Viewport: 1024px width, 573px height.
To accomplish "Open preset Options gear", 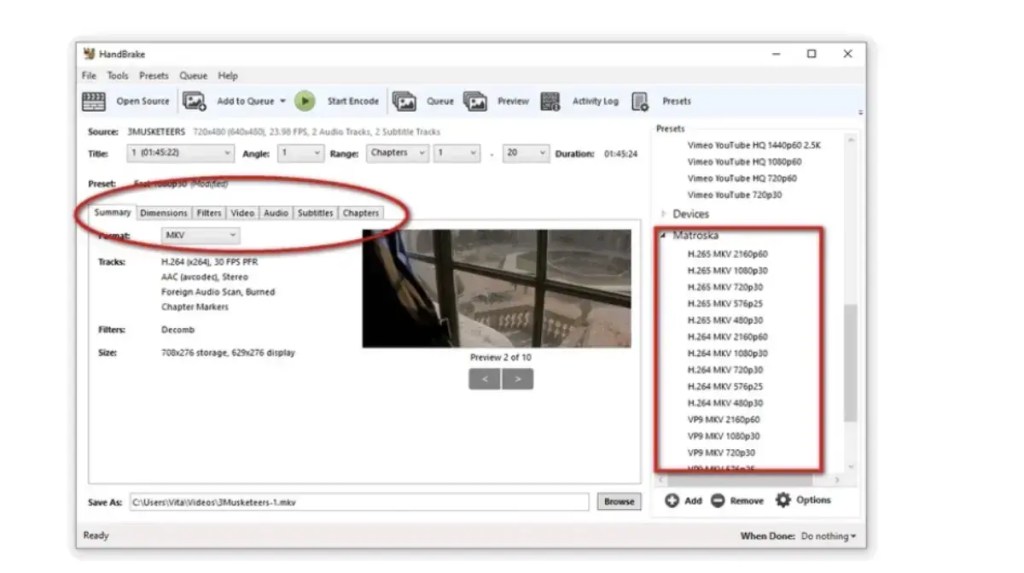I will tap(783, 500).
